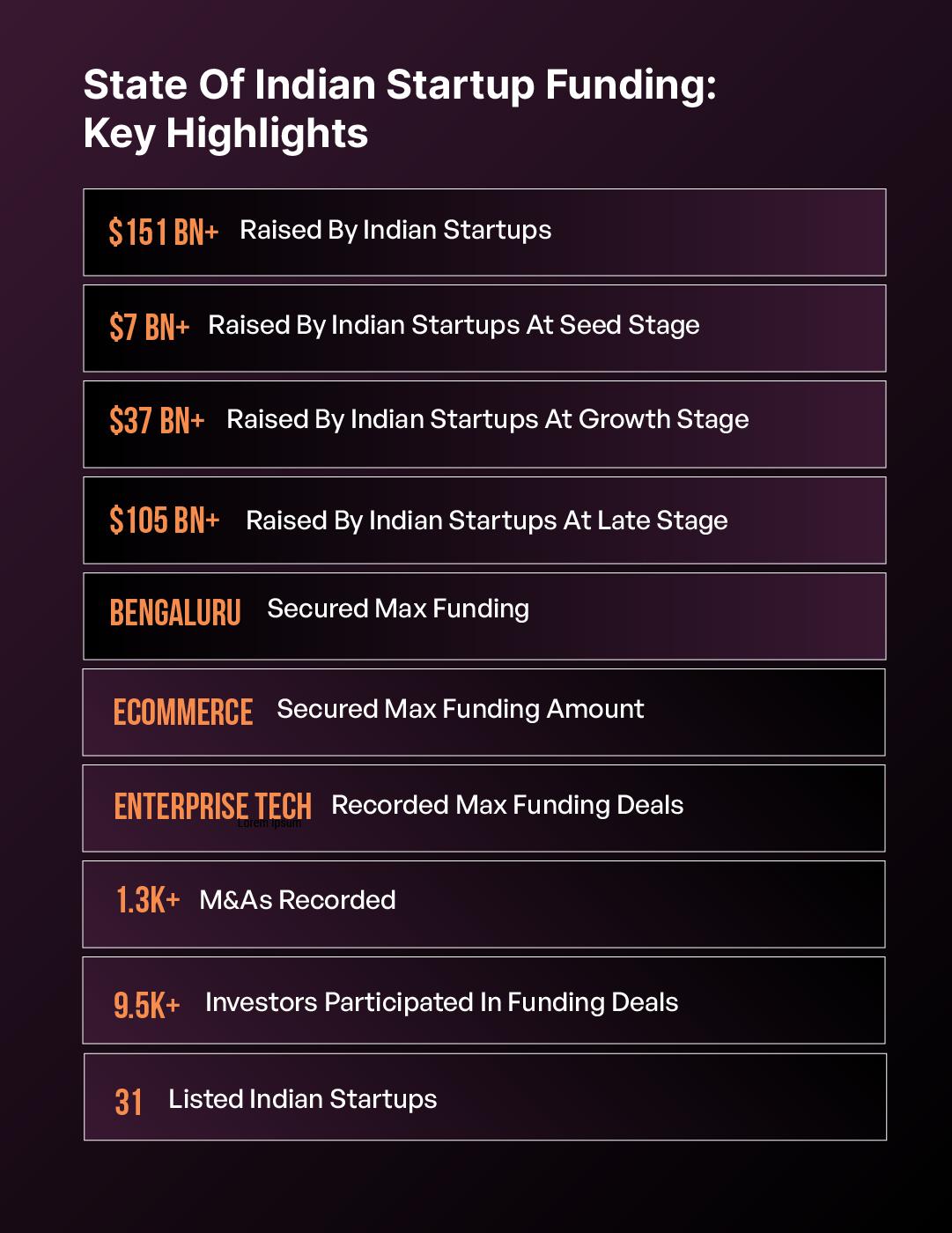The image size is (952, 1233).
Task: Select the "Secured Max Funding" text
Action: (x=398, y=609)
